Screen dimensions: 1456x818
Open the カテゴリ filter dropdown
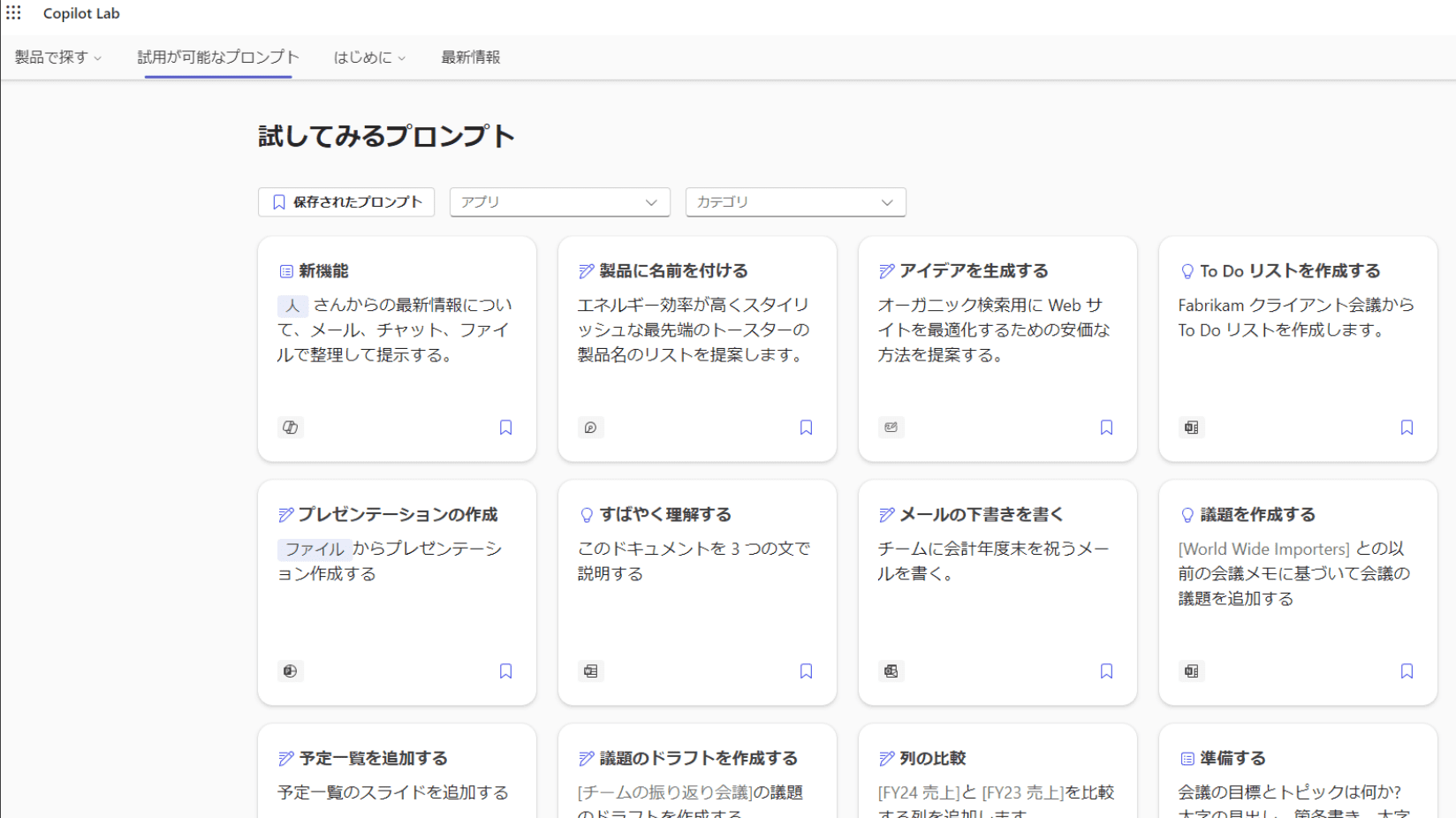796,202
